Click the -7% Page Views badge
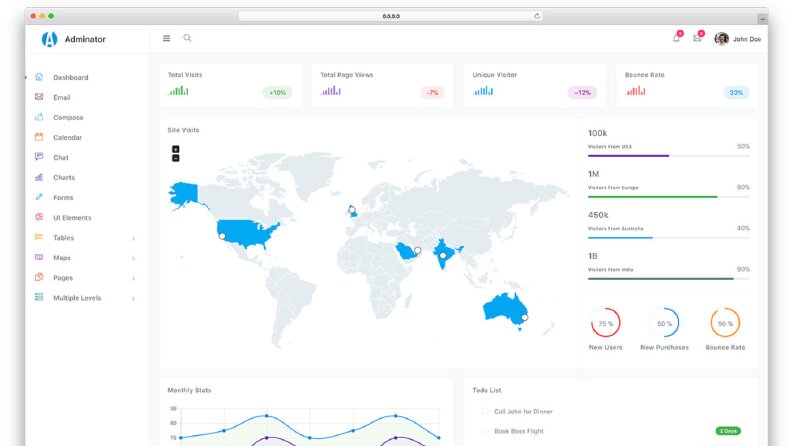 [432, 93]
